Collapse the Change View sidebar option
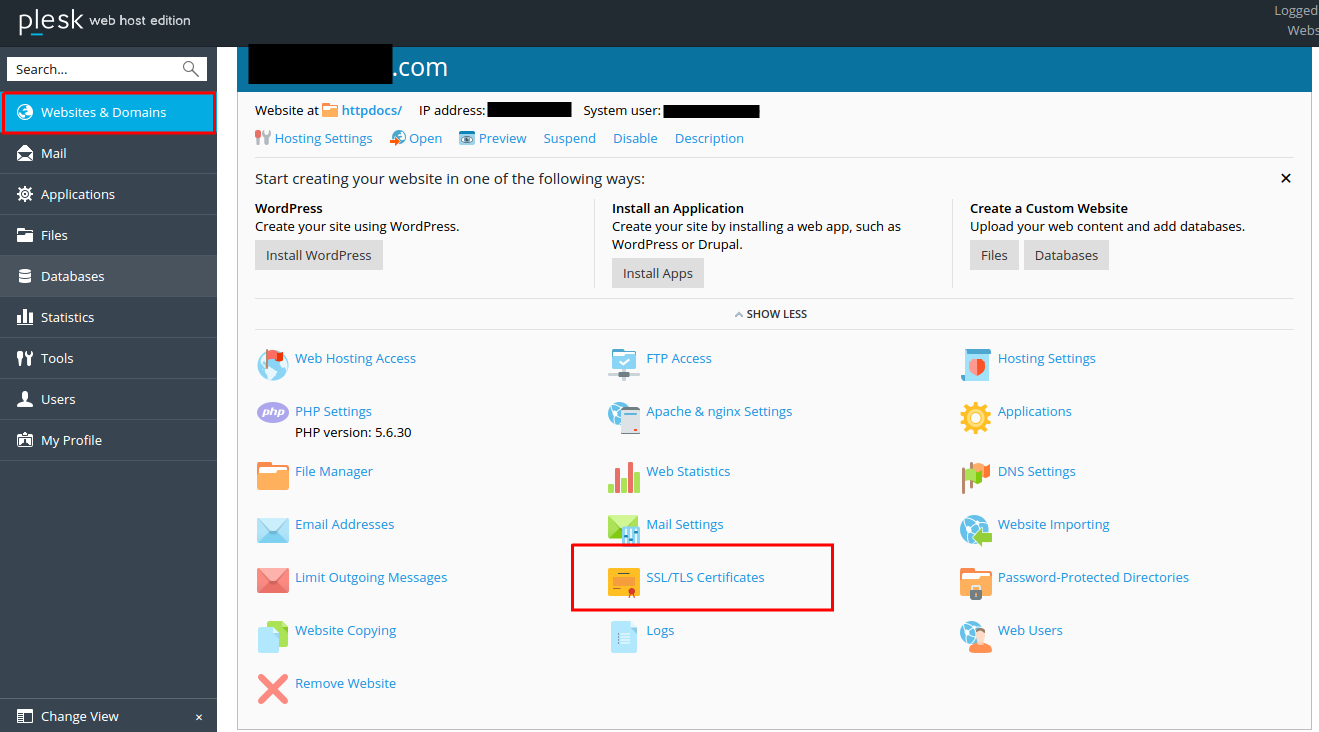This screenshot has height=732, width=1319. (x=198, y=717)
